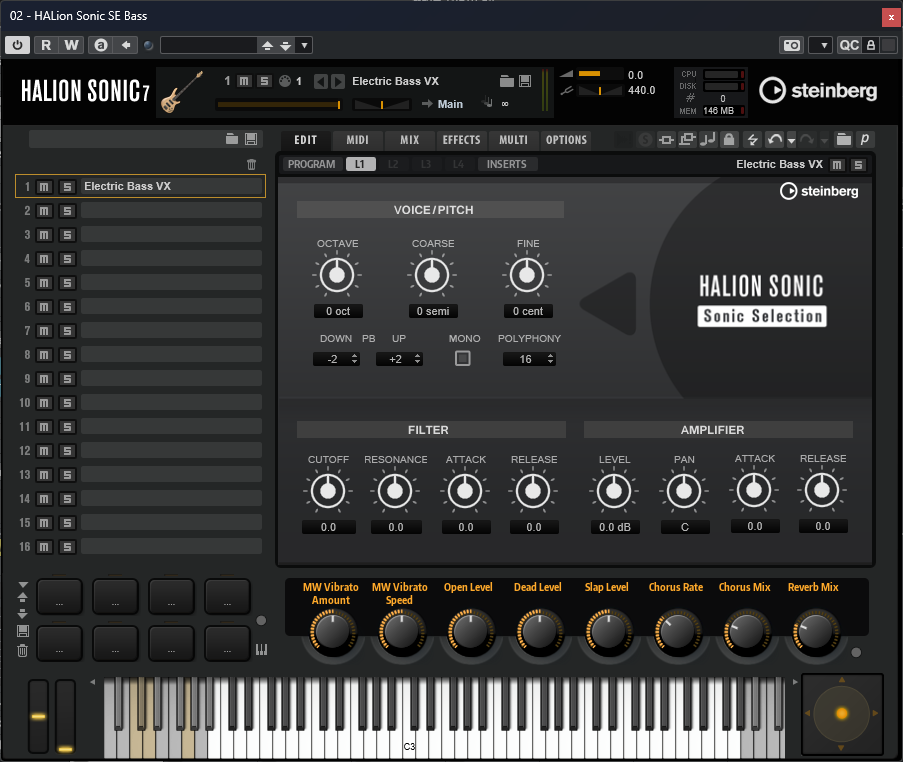Click the lightning bolt icon in toolbar
The width and height of the screenshot is (903, 762).
click(752, 139)
